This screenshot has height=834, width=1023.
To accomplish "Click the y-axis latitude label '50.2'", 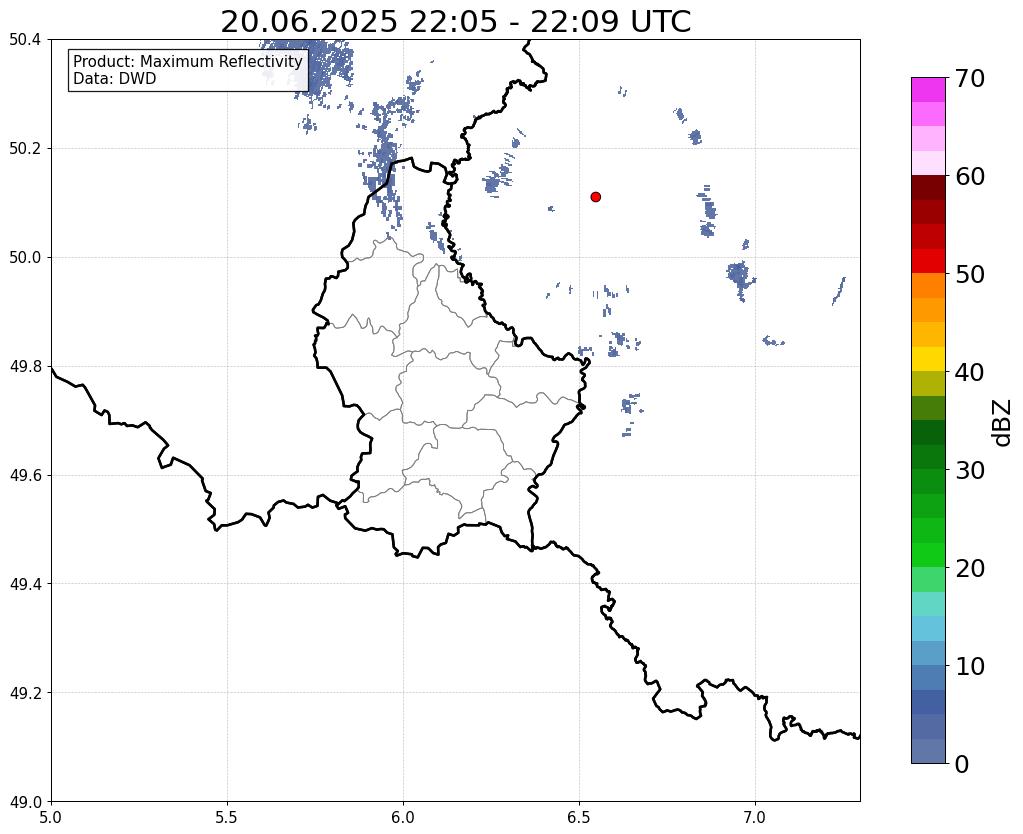I will [25, 149].
